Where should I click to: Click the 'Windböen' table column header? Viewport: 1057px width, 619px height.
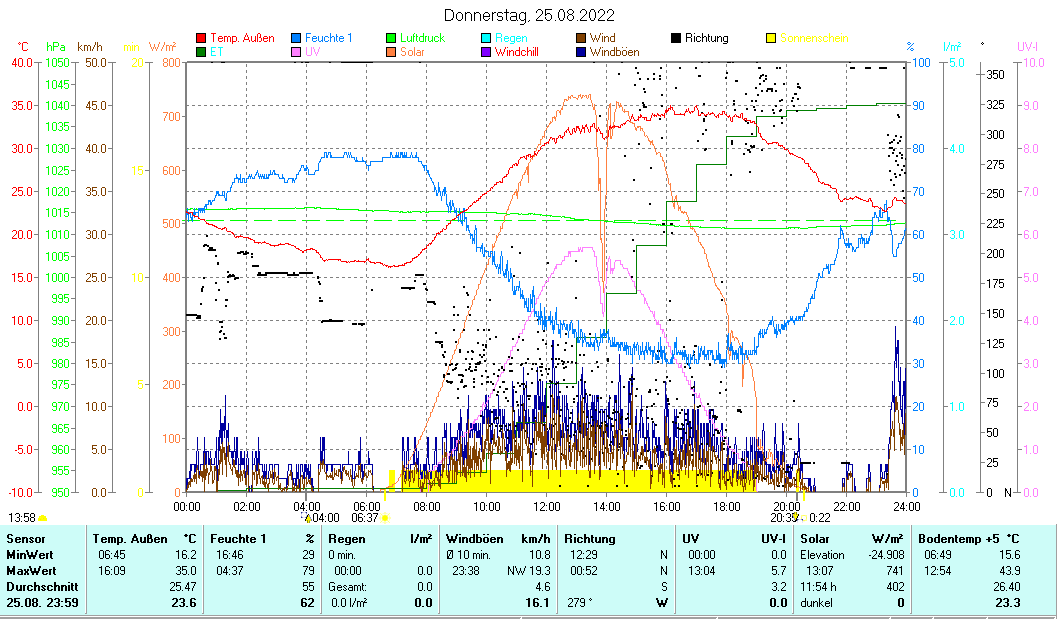475,539
